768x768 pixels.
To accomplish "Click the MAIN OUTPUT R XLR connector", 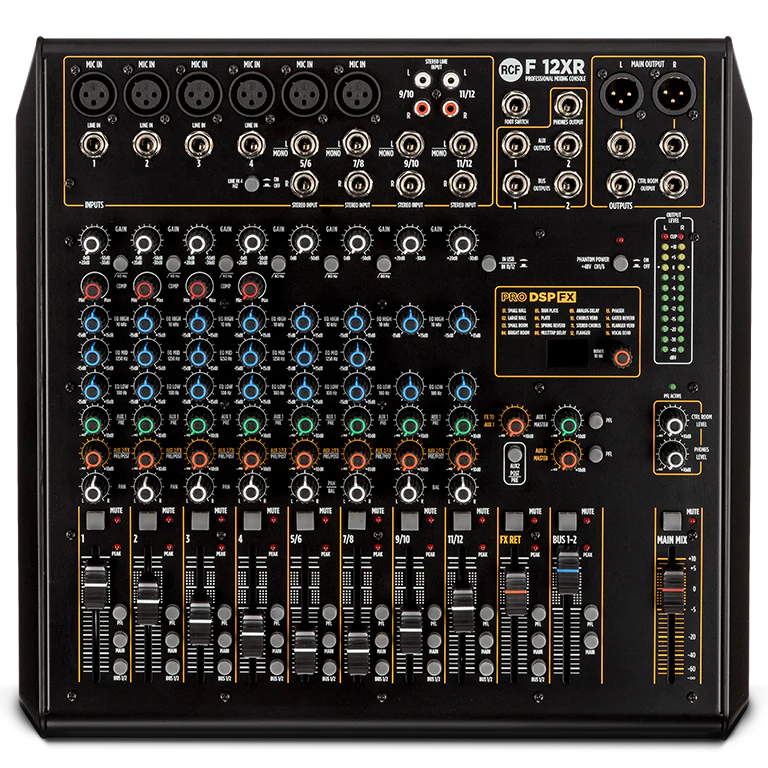I will (x=674, y=94).
